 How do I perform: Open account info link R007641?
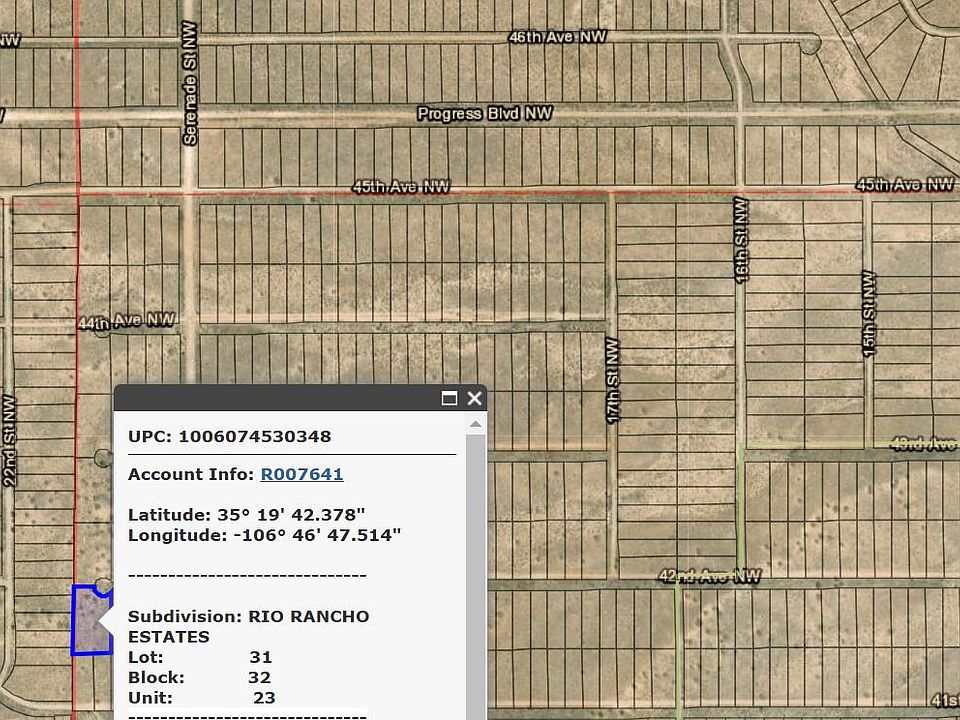pyautogui.click(x=302, y=474)
